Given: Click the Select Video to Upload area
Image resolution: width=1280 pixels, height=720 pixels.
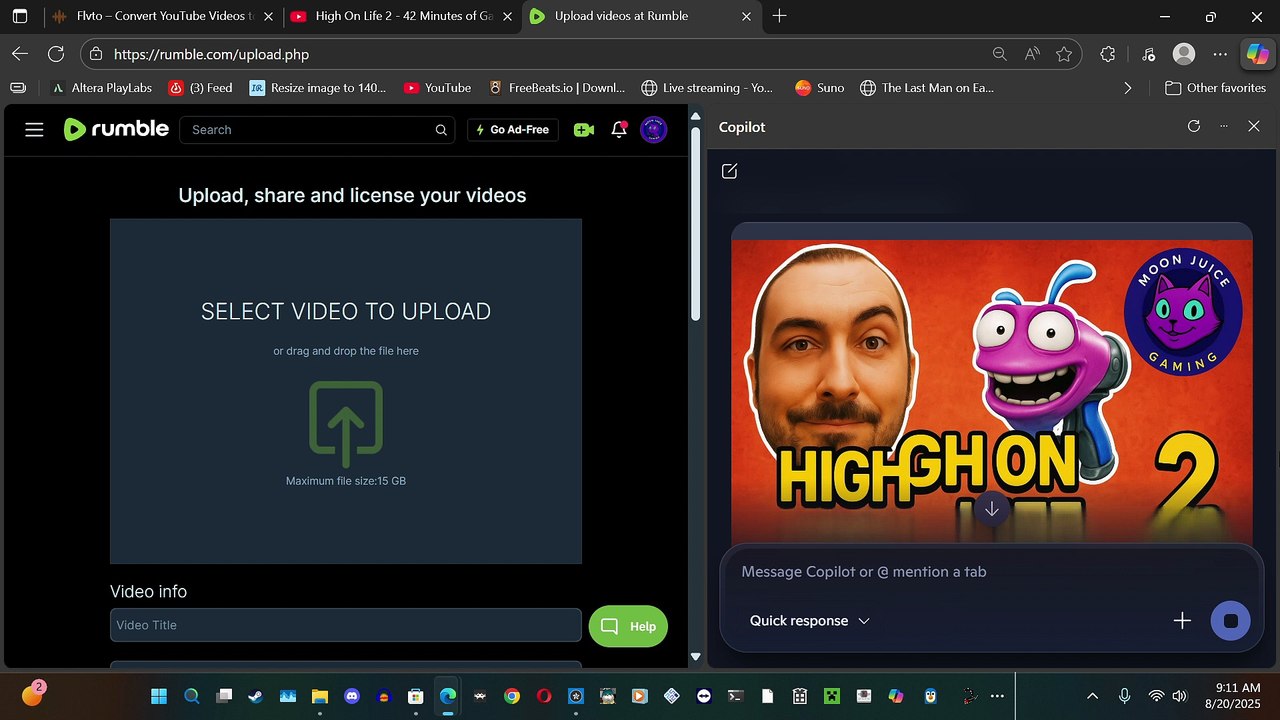Looking at the screenshot, I should 346,391.
